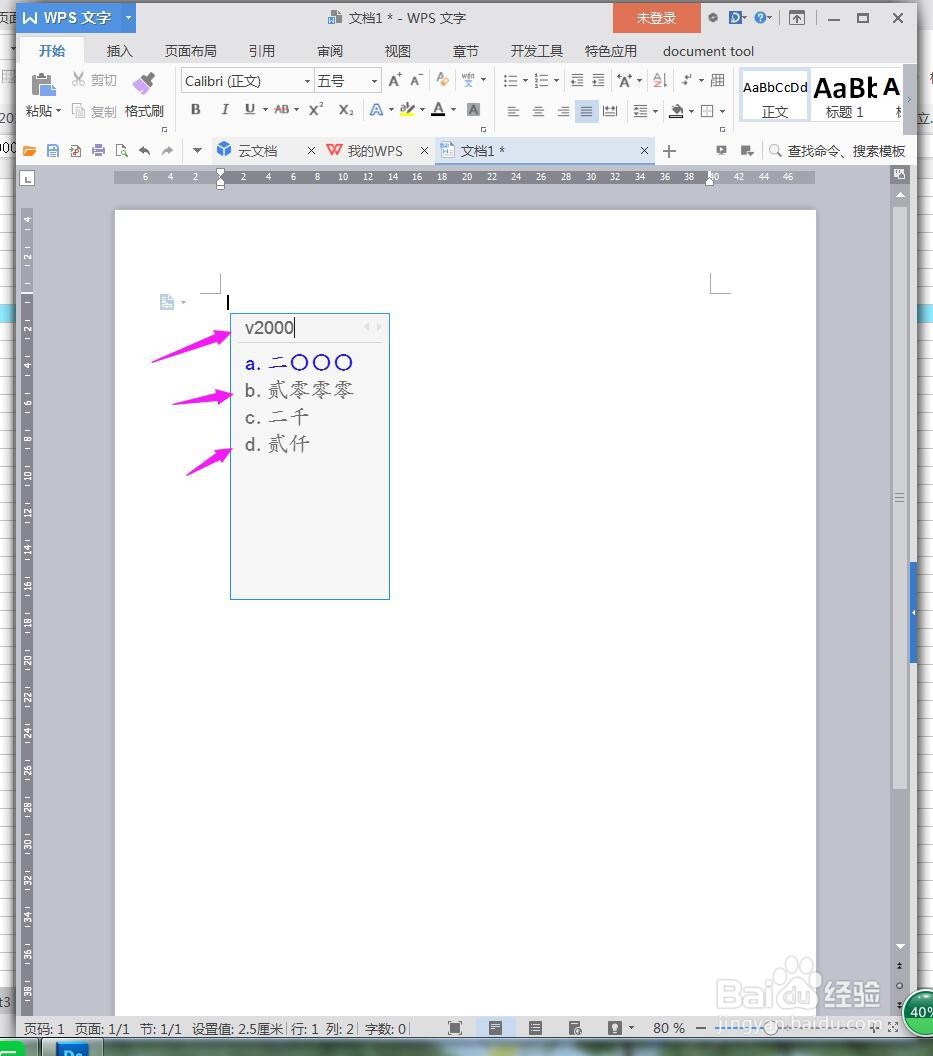Viewport: 933px width, 1056px height.
Task: Align text to the left
Action: (513, 111)
